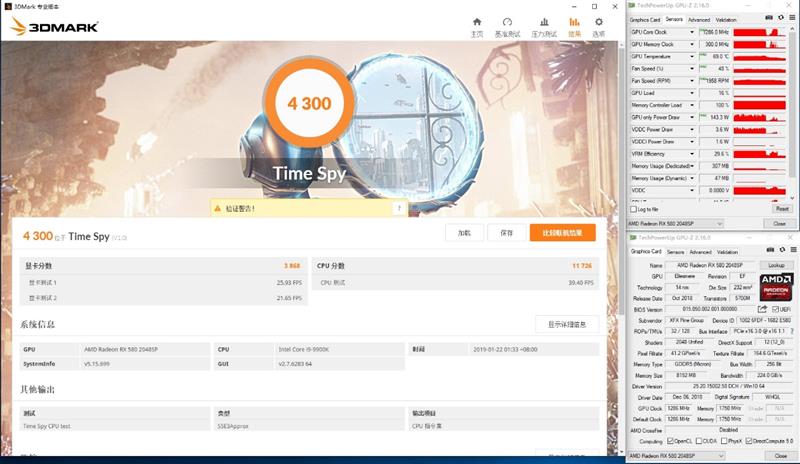Click the question mark in warning banner
This screenshot has width=800, height=464.
click(x=399, y=208)
